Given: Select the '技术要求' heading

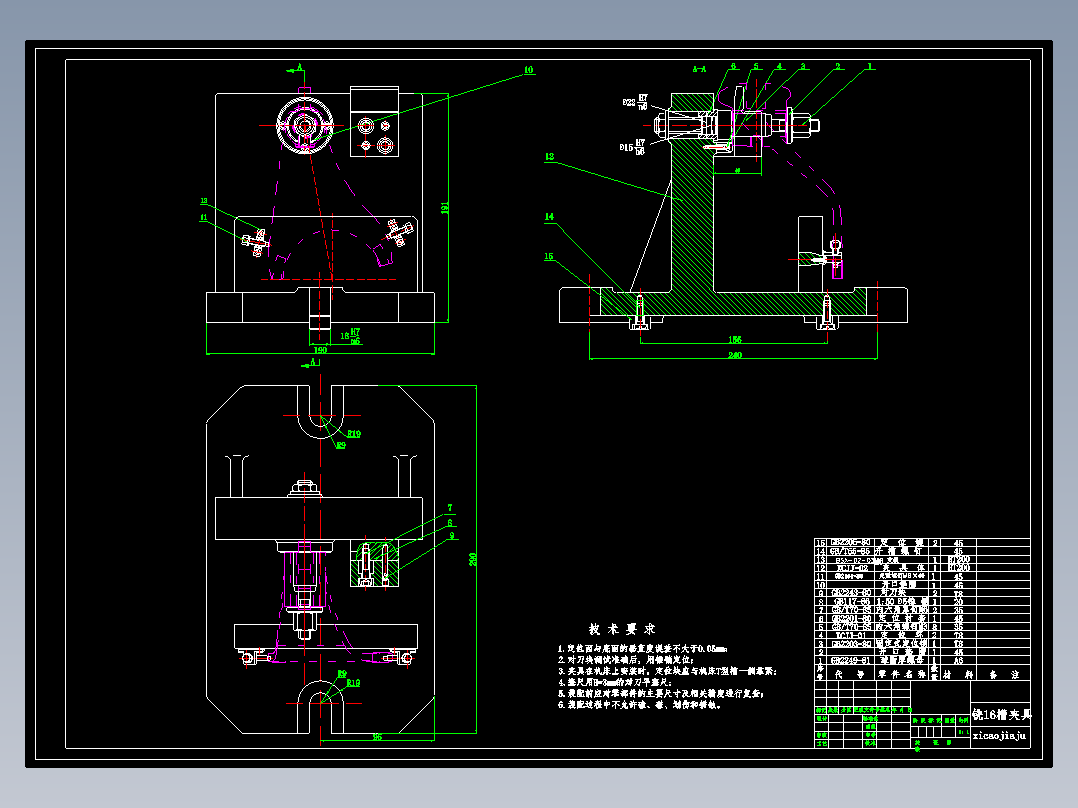Looking at the screenshot, I should pyautogui.click(x=622, y=629).
